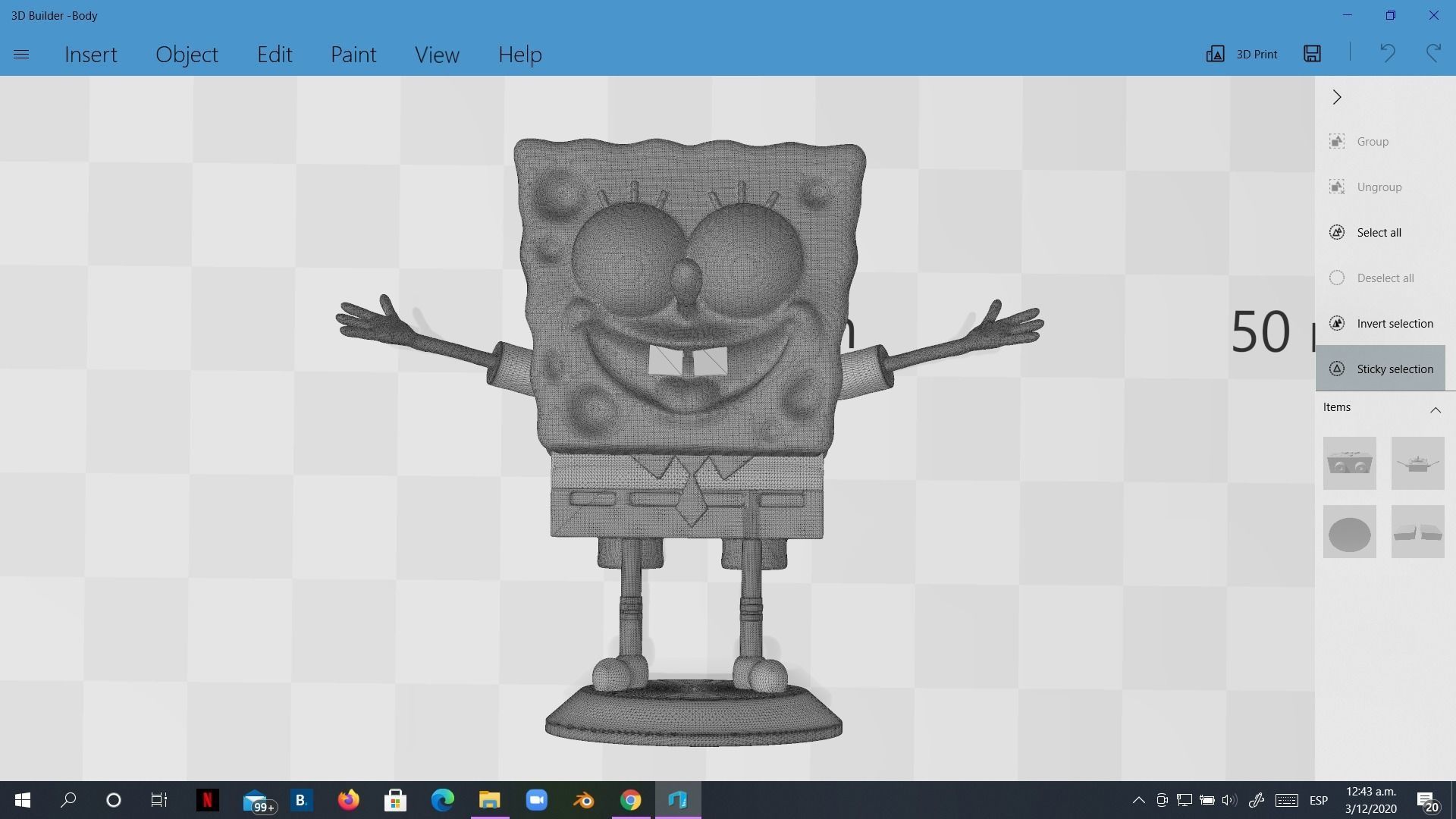Open the View menu
The height and width of the screenshot is (819, 1456).
point(437,55)
